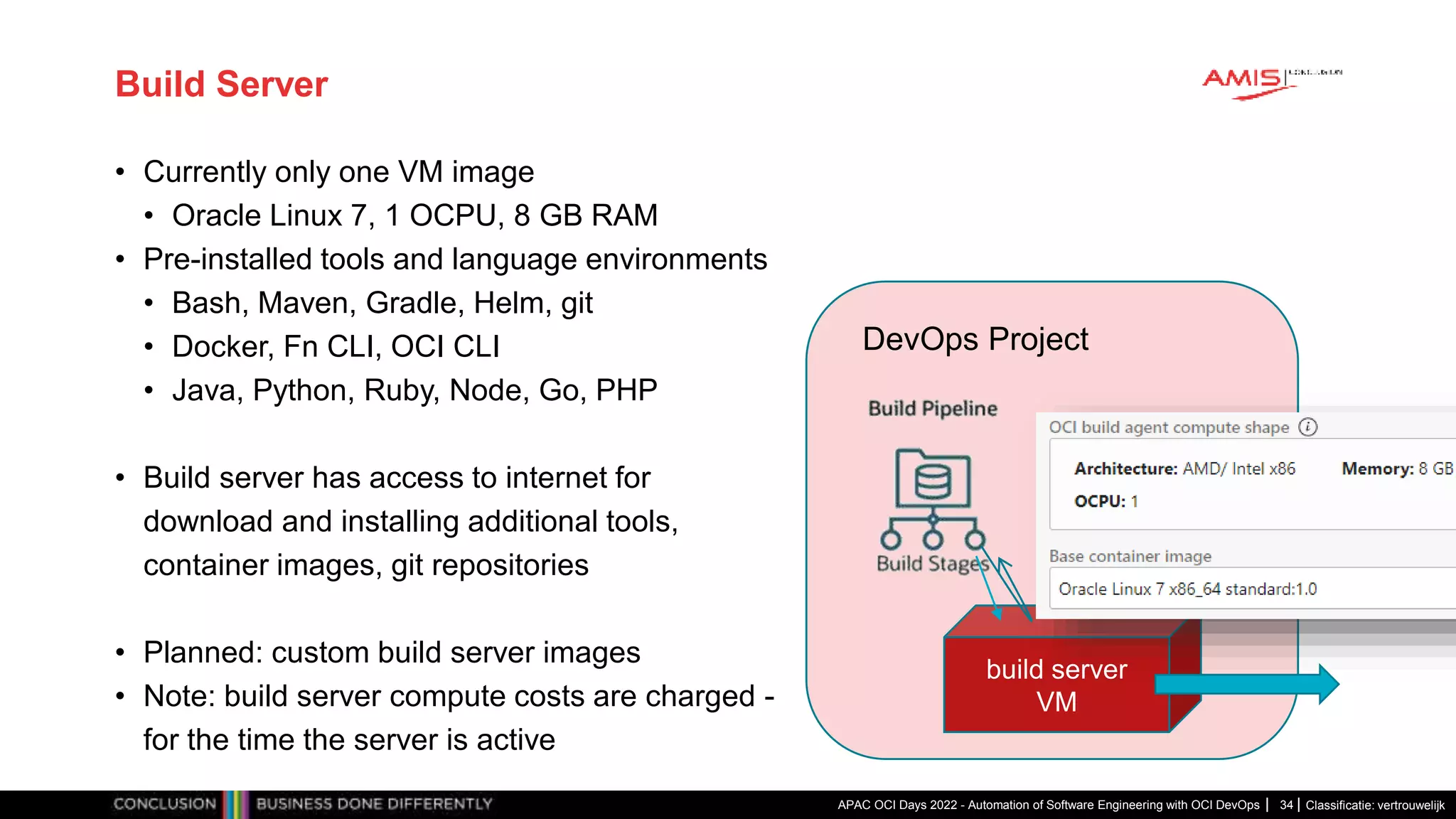The width and height of the screenshot is (1456, 819).
Task: Click 'Architecture: AMD/ Intel x86' text
Action: pos(1184,469)
